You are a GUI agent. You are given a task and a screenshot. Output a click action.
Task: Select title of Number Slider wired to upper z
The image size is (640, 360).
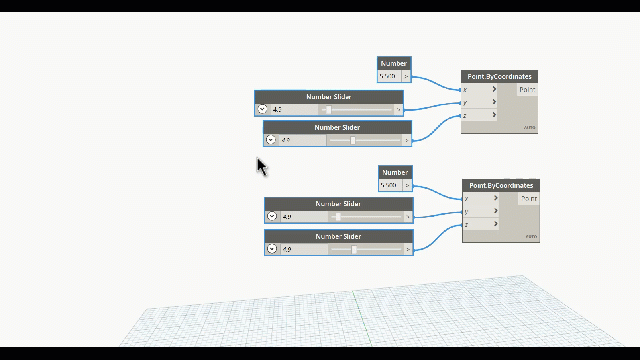[337, 127]
